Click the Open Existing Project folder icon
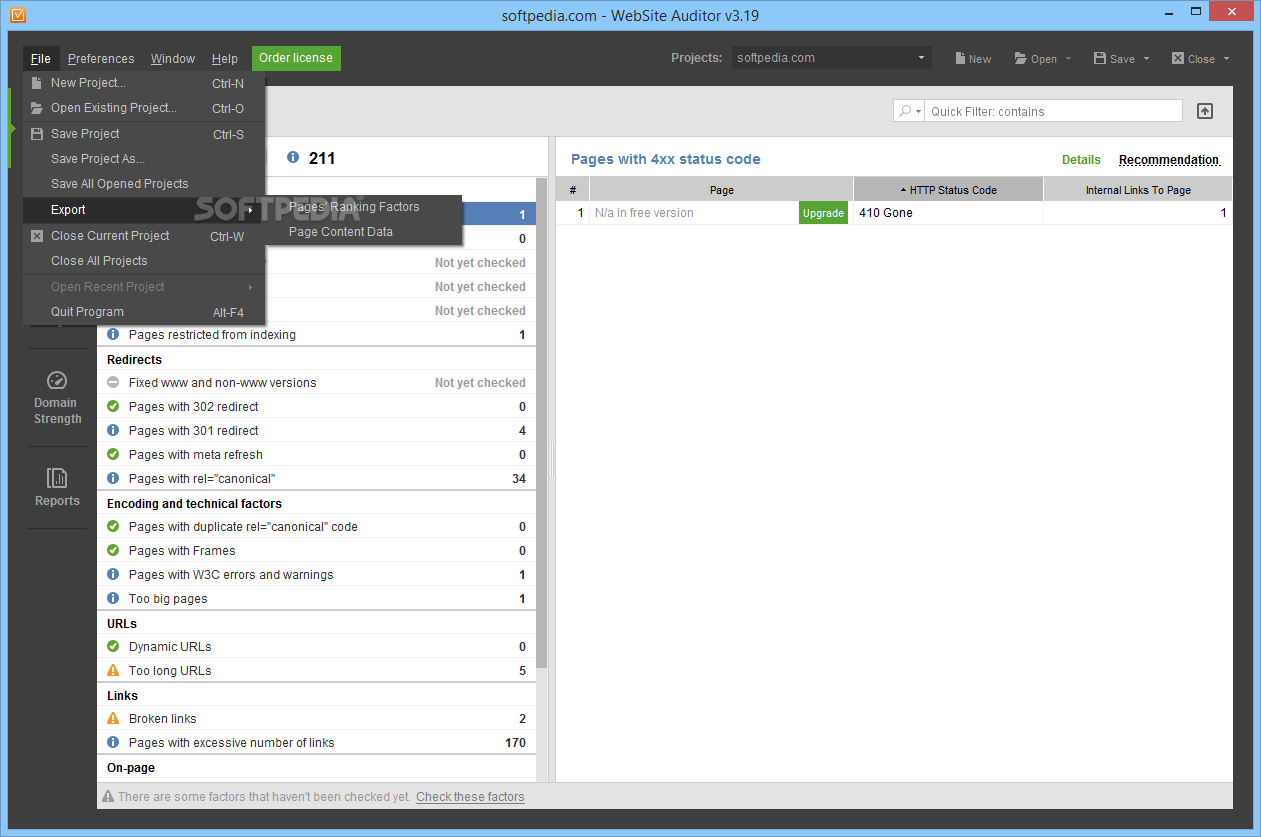 point(37,108)
